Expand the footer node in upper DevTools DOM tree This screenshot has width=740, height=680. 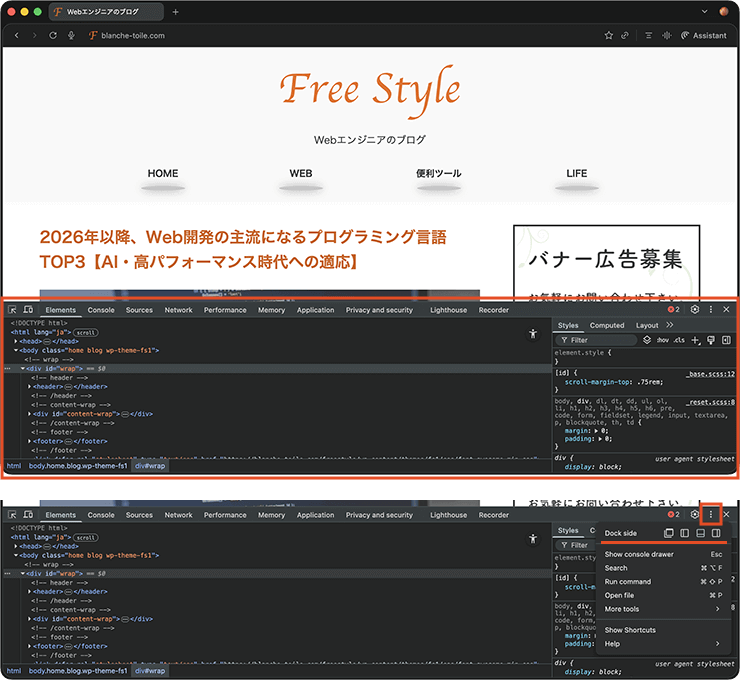[x=29, y=441]
